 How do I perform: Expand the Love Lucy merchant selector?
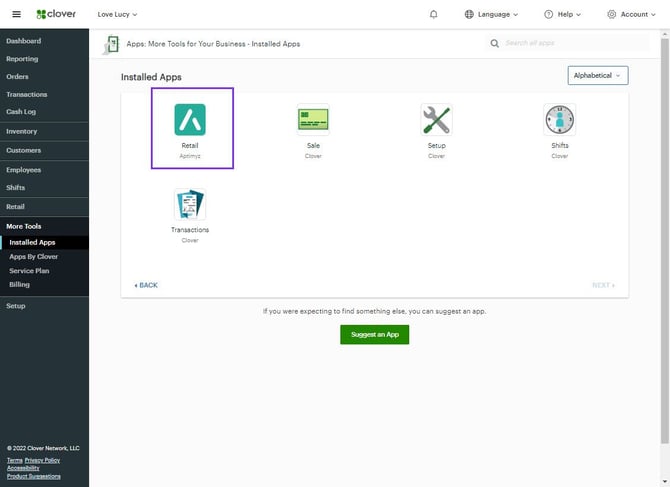point(118,14)
